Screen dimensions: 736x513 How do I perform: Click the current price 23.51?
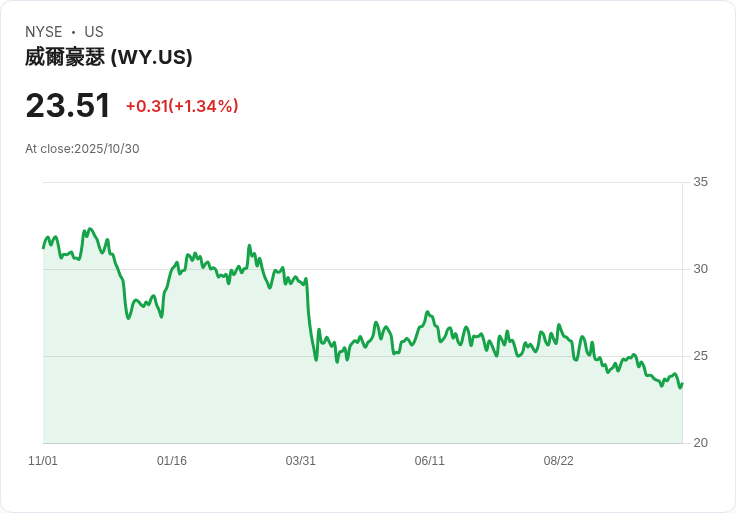(x=68, y=105)
